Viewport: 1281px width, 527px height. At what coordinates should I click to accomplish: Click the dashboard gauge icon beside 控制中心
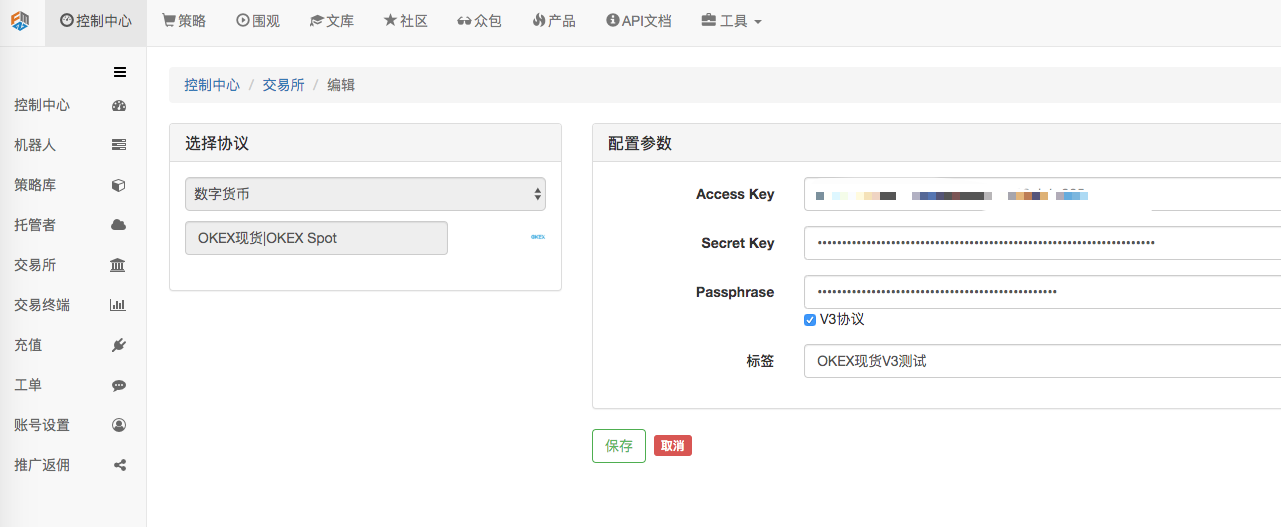click(x=119, y=105)
